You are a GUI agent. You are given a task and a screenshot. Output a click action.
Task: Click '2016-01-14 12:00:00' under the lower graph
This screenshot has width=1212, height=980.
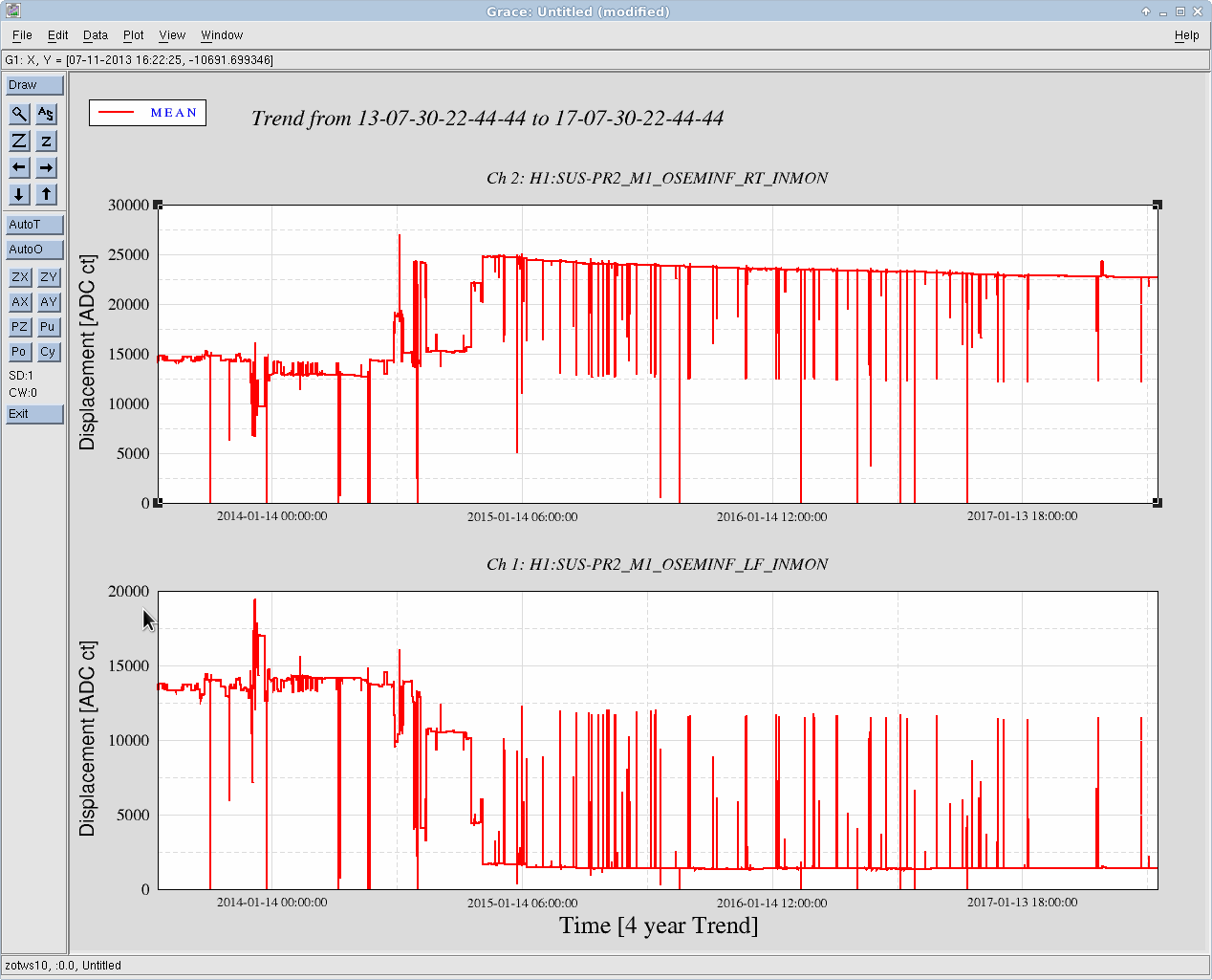[x=772, y=904]
